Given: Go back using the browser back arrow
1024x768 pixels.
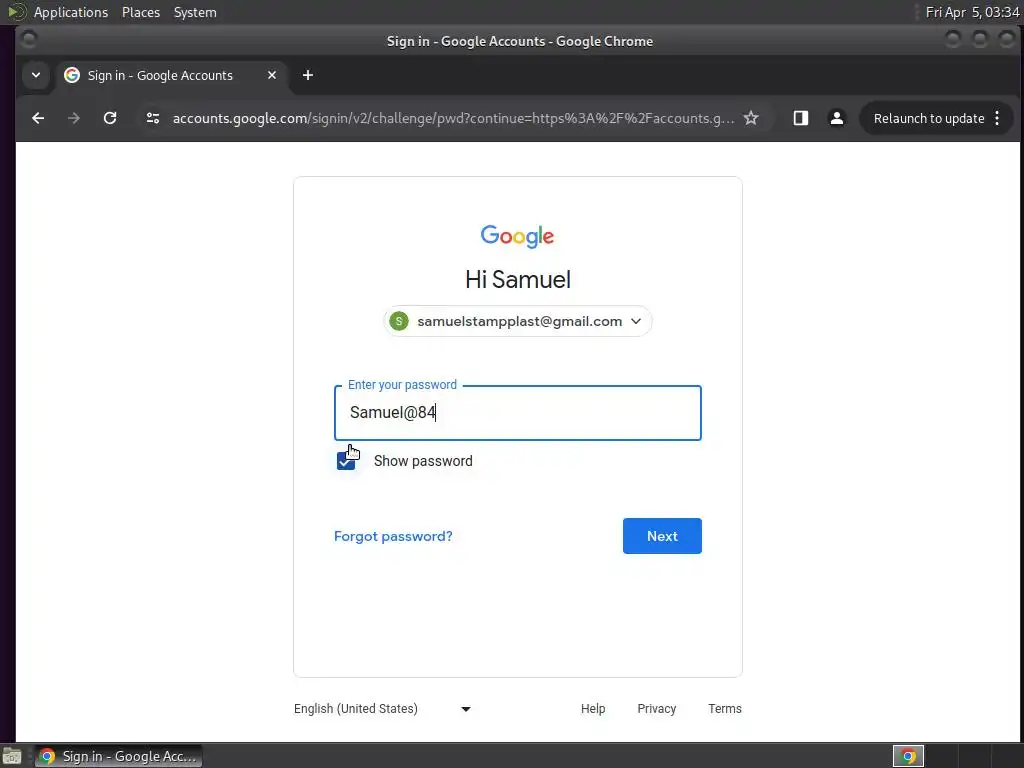Looking at the screenshot, I should point(38,118).
